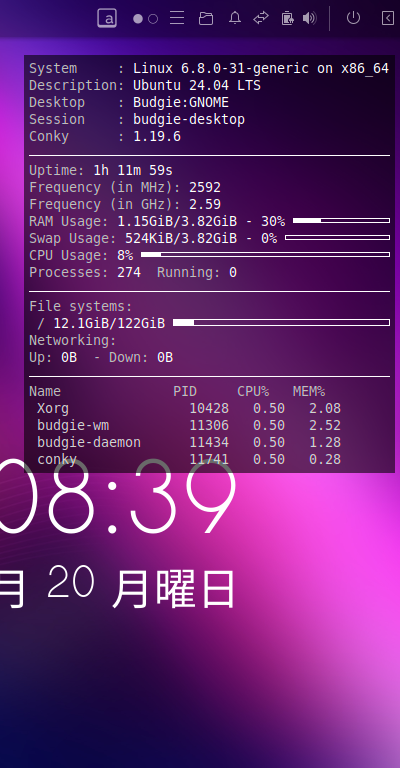Switch to the first workspace dot
Image resolution: width=400 pixels, height=768 pixels.
pos(138,19)
